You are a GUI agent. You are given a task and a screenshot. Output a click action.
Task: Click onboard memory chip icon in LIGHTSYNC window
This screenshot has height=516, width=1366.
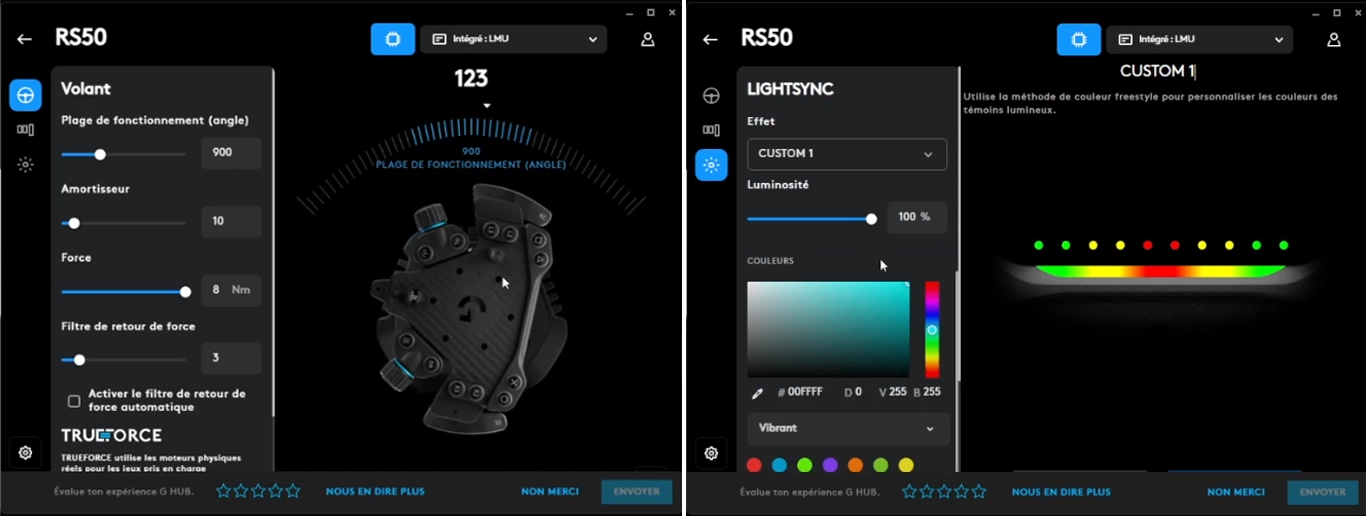point(1079,39)
